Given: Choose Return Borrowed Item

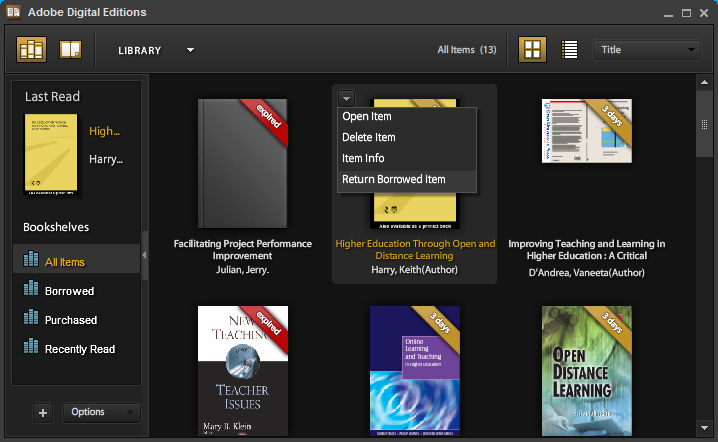Looking at the screenshot, I should click(407, 180).
